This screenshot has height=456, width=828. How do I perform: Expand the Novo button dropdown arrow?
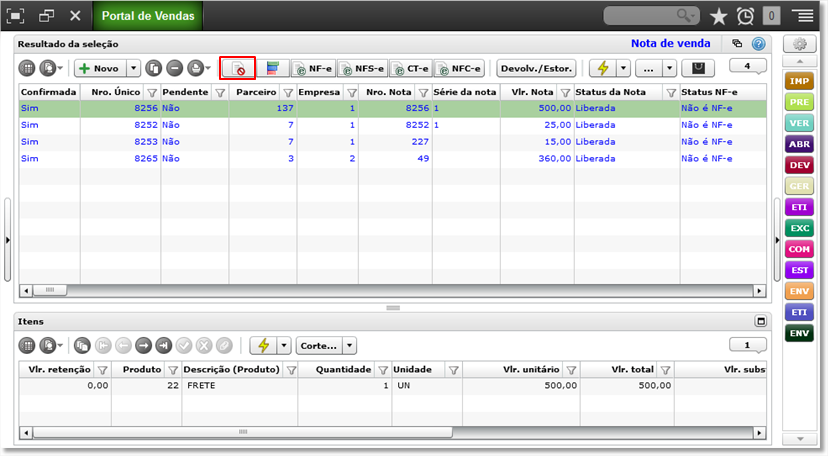(x=134, y=68)
